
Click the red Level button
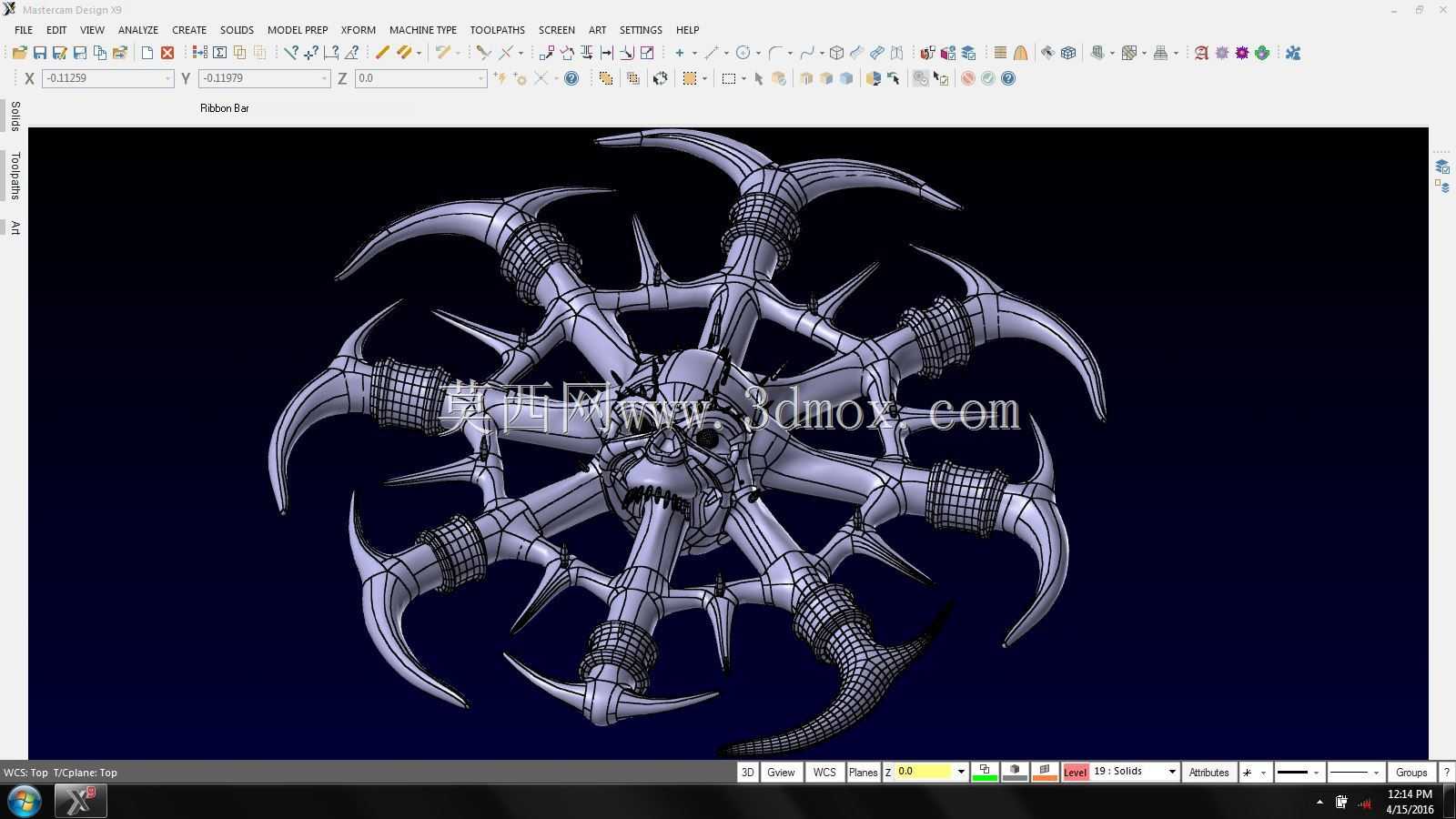1075,772
